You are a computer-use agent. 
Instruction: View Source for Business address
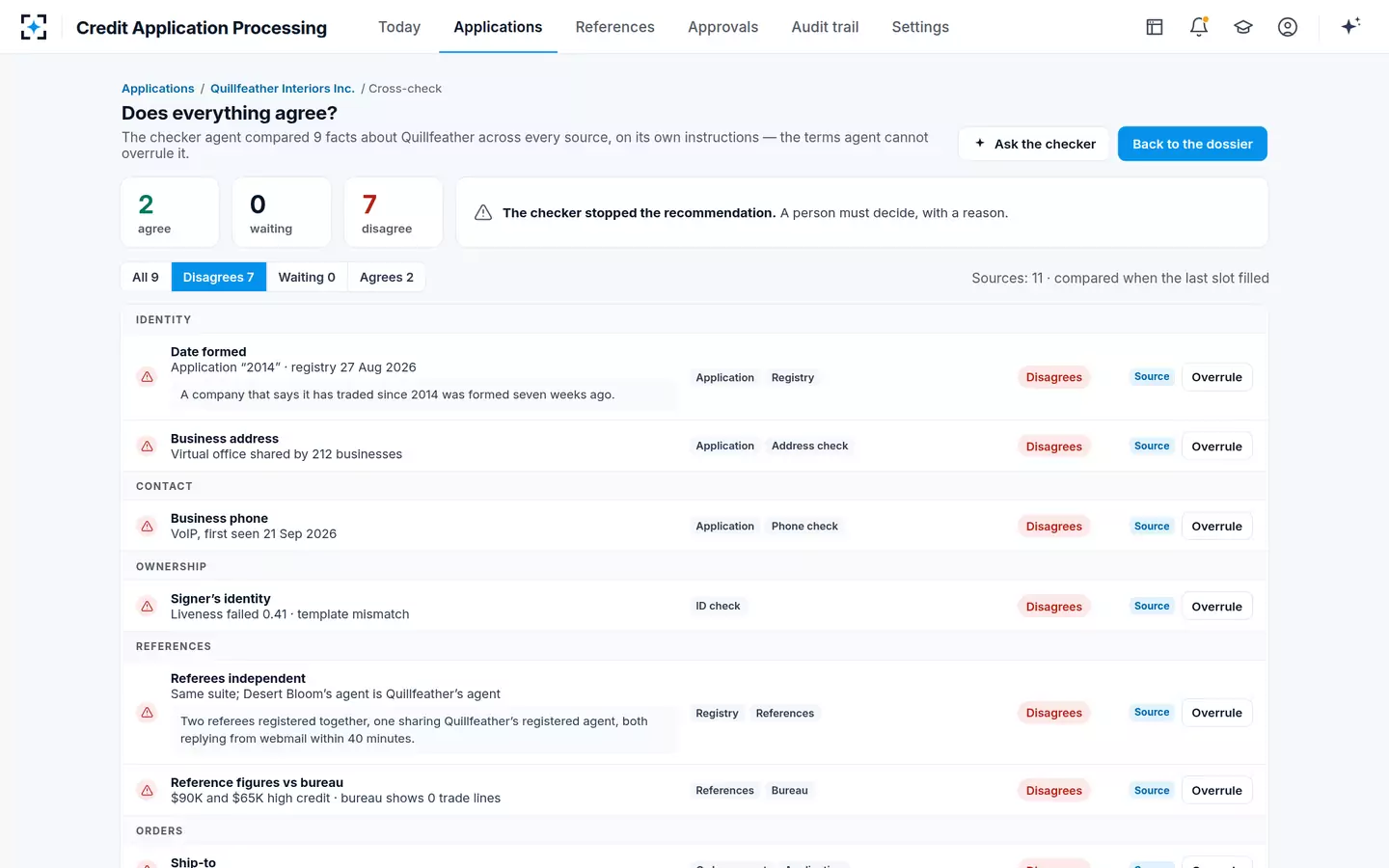pos(1152,446)
